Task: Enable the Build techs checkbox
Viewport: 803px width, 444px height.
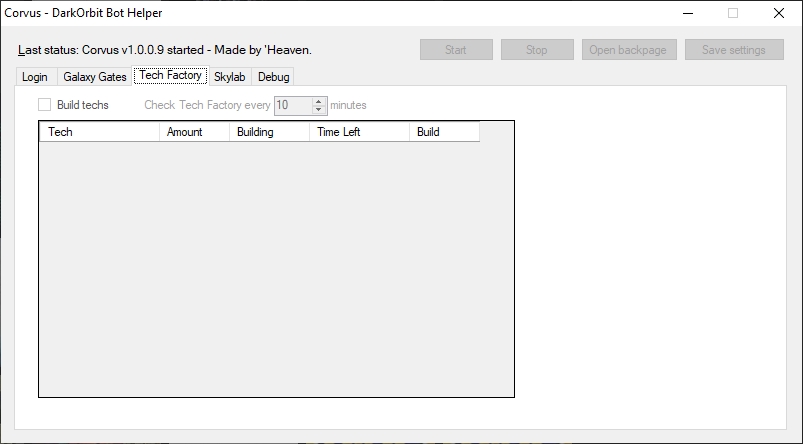Action: click(x=45, y=104)
